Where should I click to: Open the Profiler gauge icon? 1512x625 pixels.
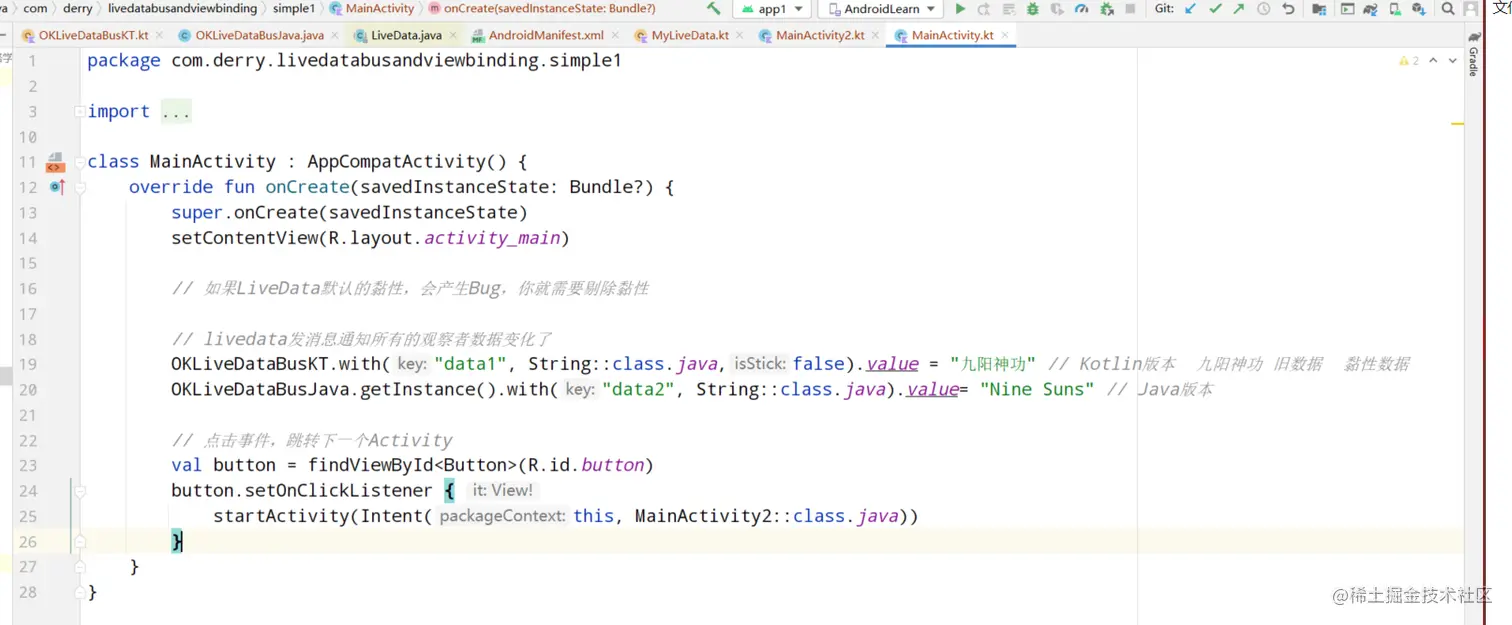1081,9
